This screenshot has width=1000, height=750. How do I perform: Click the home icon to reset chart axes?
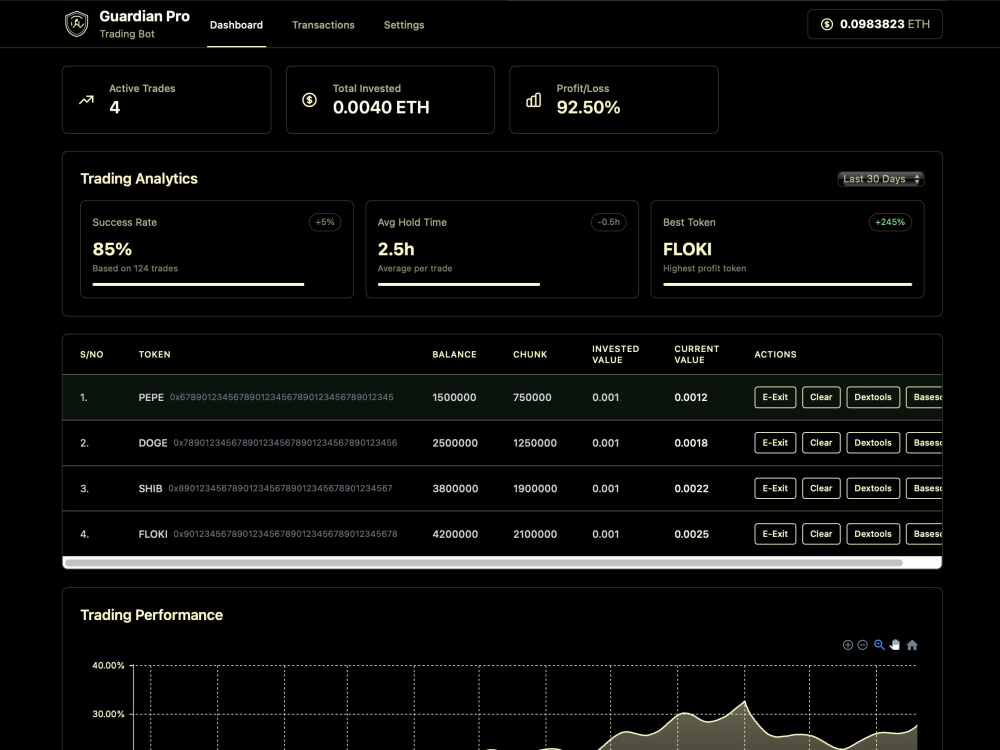pyautogui.click(x=910, y=645)
